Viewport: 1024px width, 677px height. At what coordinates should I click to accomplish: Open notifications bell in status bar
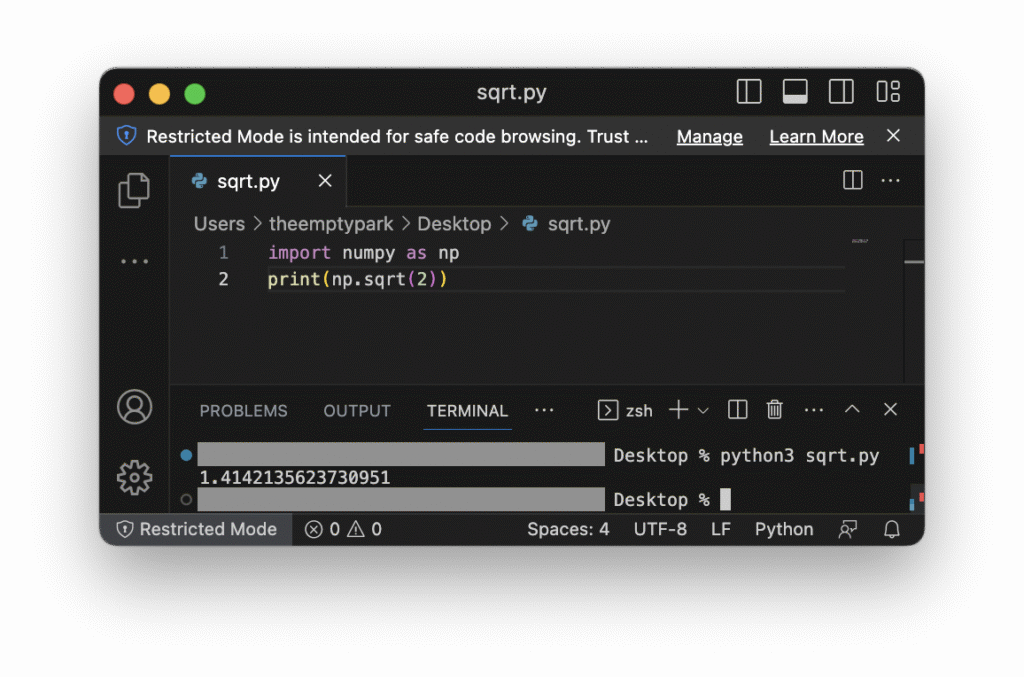pyautogui.click(x=891, y=529)
